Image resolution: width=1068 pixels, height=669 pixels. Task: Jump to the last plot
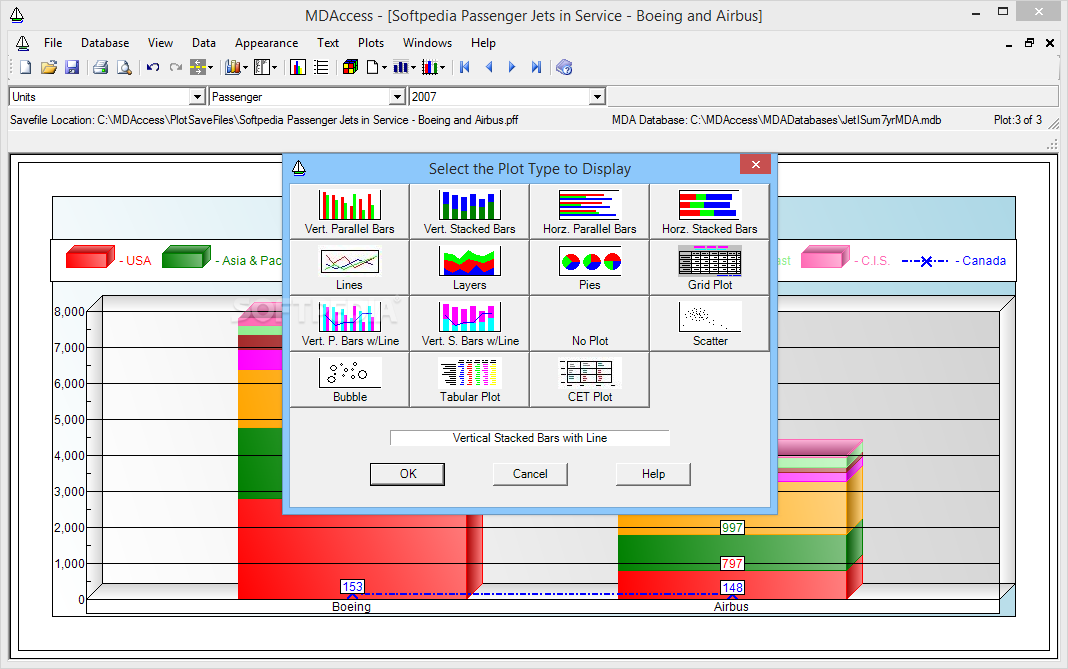pos(536,67)
